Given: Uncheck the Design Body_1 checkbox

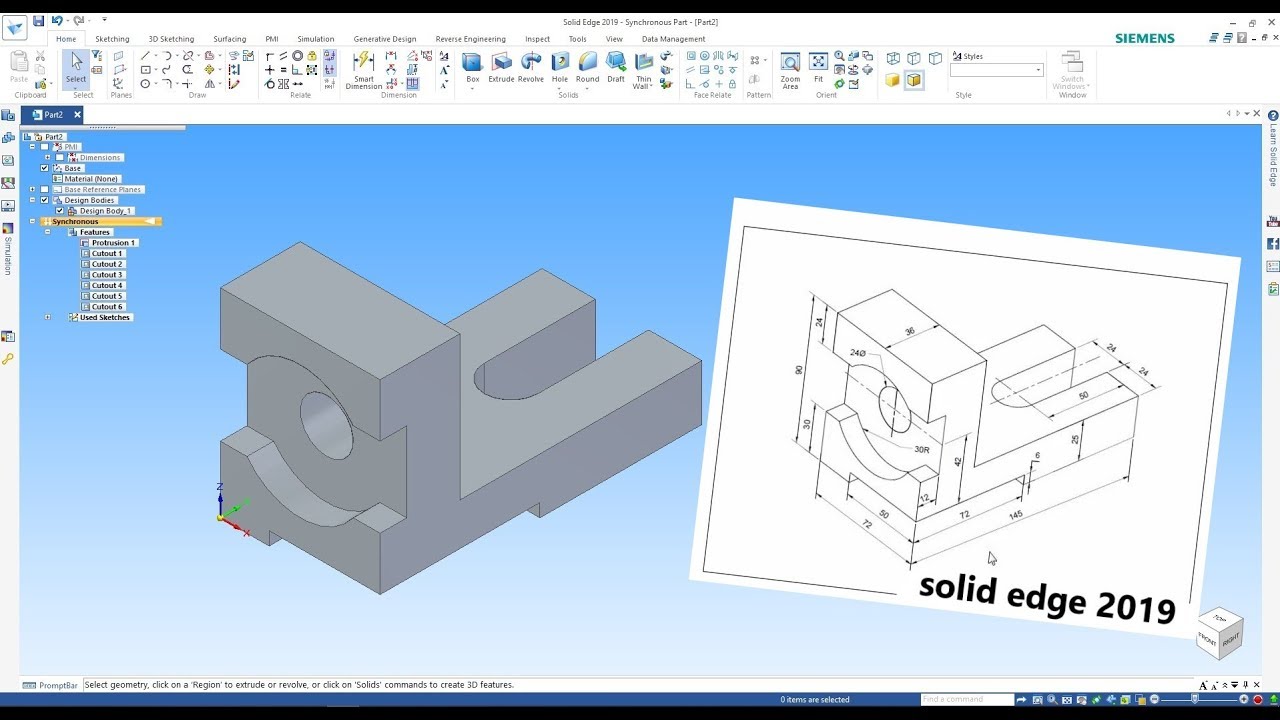Looking at the screenshot, I should point(59,211).
